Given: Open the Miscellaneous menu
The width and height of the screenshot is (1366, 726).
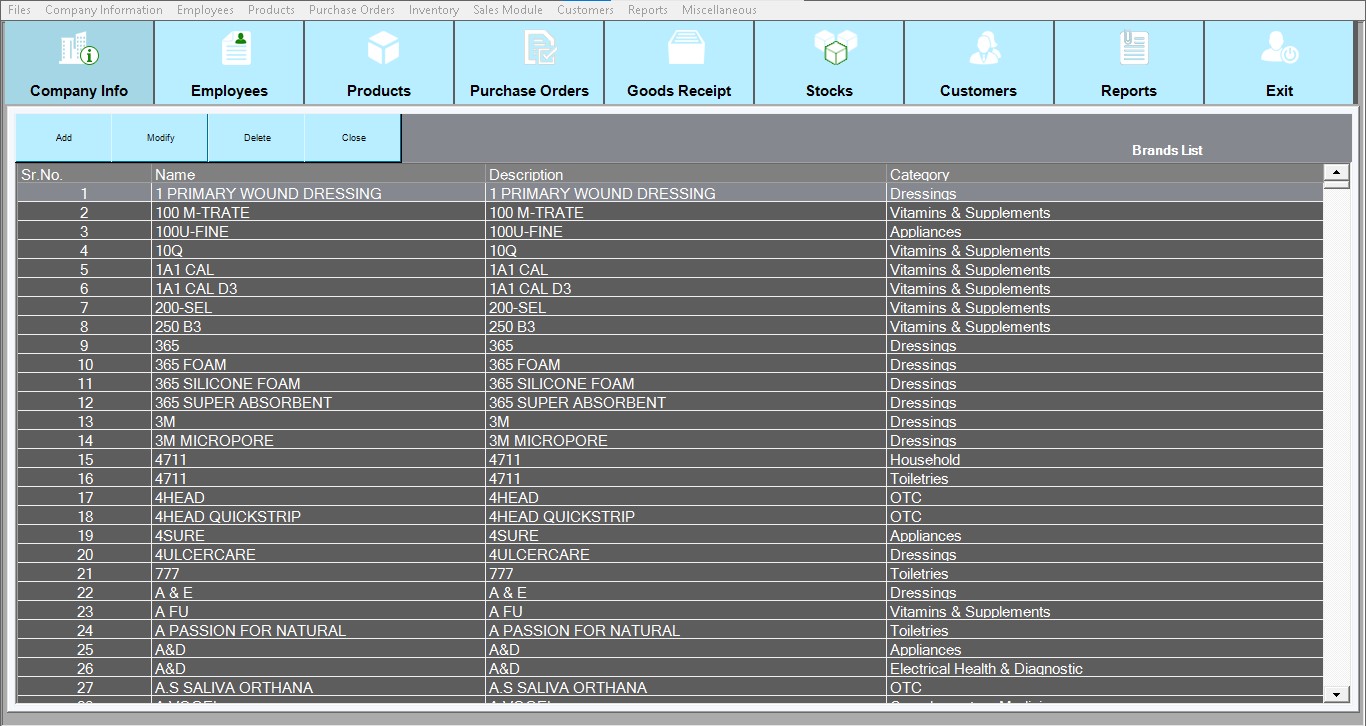Looking at the screenshot, I should click(719, 10).
